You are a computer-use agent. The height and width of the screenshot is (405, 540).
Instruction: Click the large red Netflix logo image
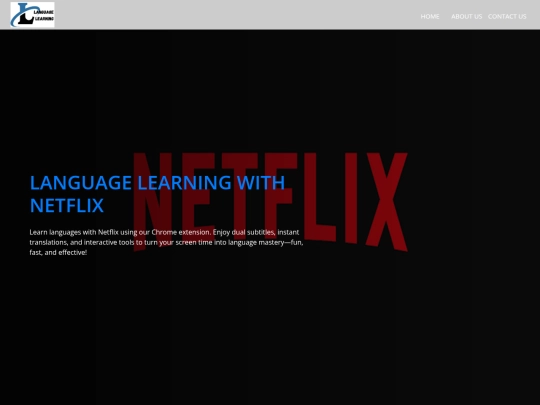pos(270,202)
